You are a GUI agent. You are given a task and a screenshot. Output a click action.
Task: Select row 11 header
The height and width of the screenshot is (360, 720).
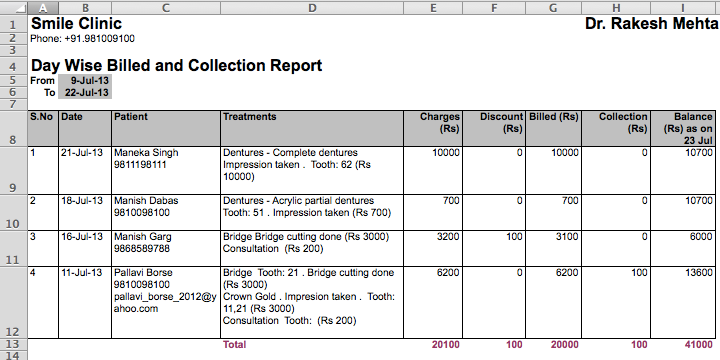tap(14, 248)
